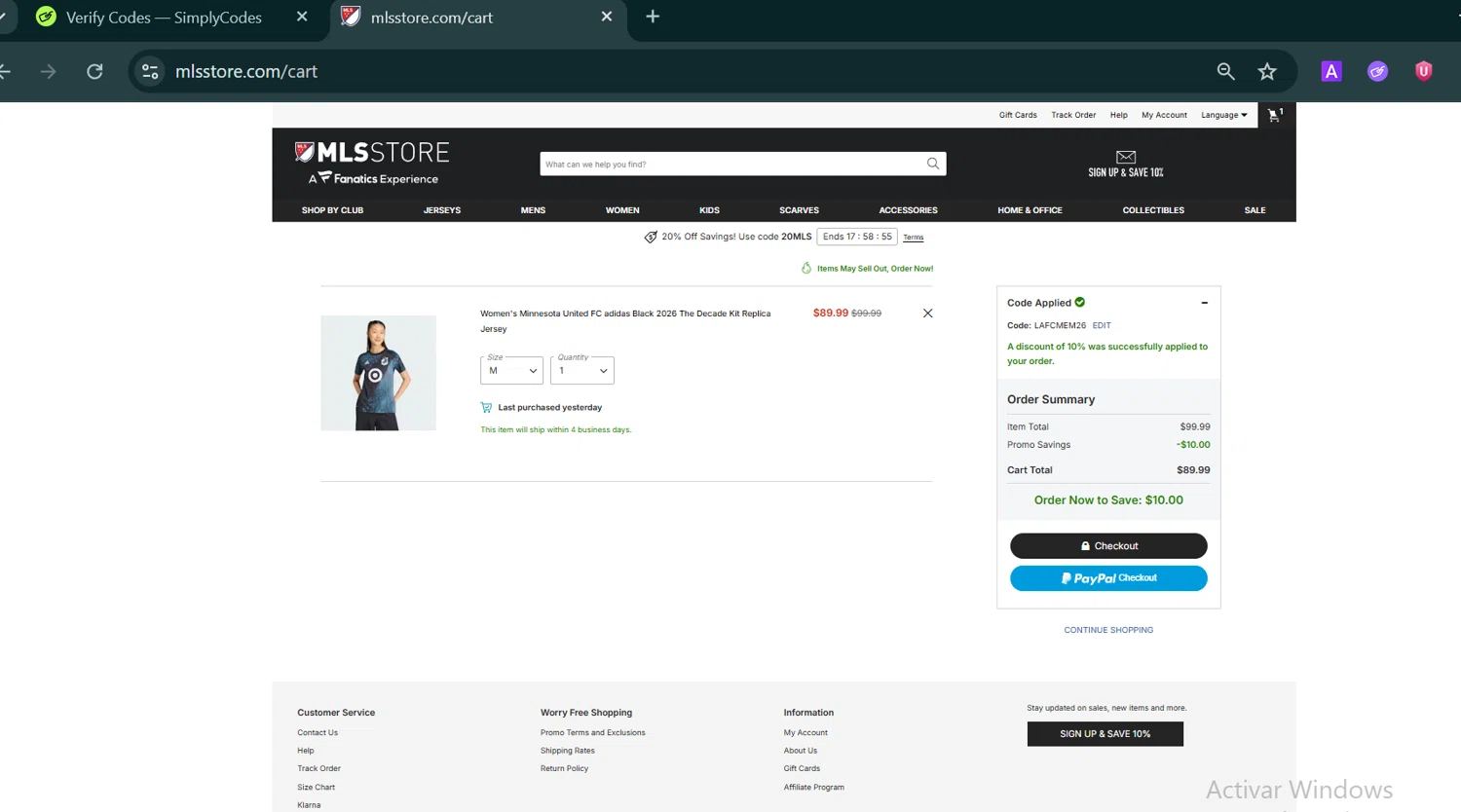The width and height of the screenshot is (1461, 812).
Task: Bookmark this page with the star icon
Action: pyautogui.click(x=1267, y=71)
